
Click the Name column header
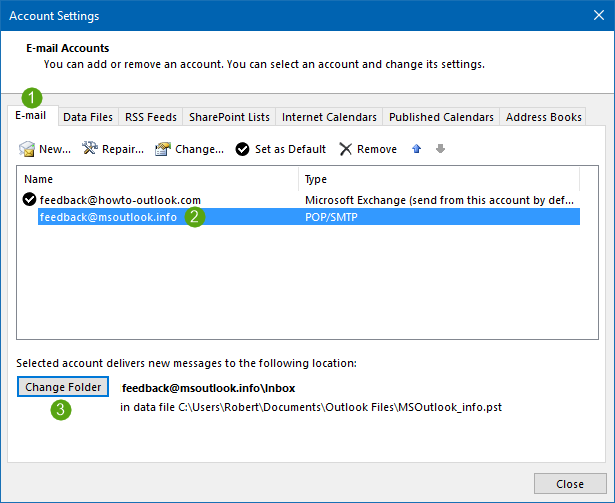coord(157,179)
